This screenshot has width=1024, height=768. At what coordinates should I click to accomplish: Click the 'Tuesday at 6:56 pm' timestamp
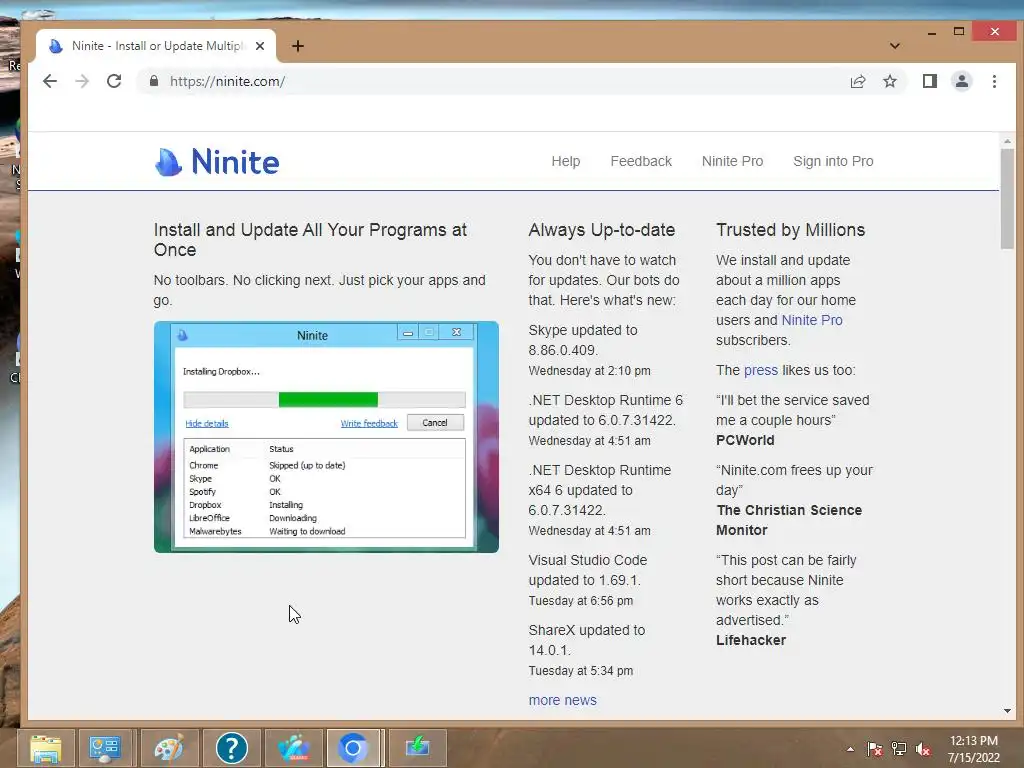[x=581, y=601]
